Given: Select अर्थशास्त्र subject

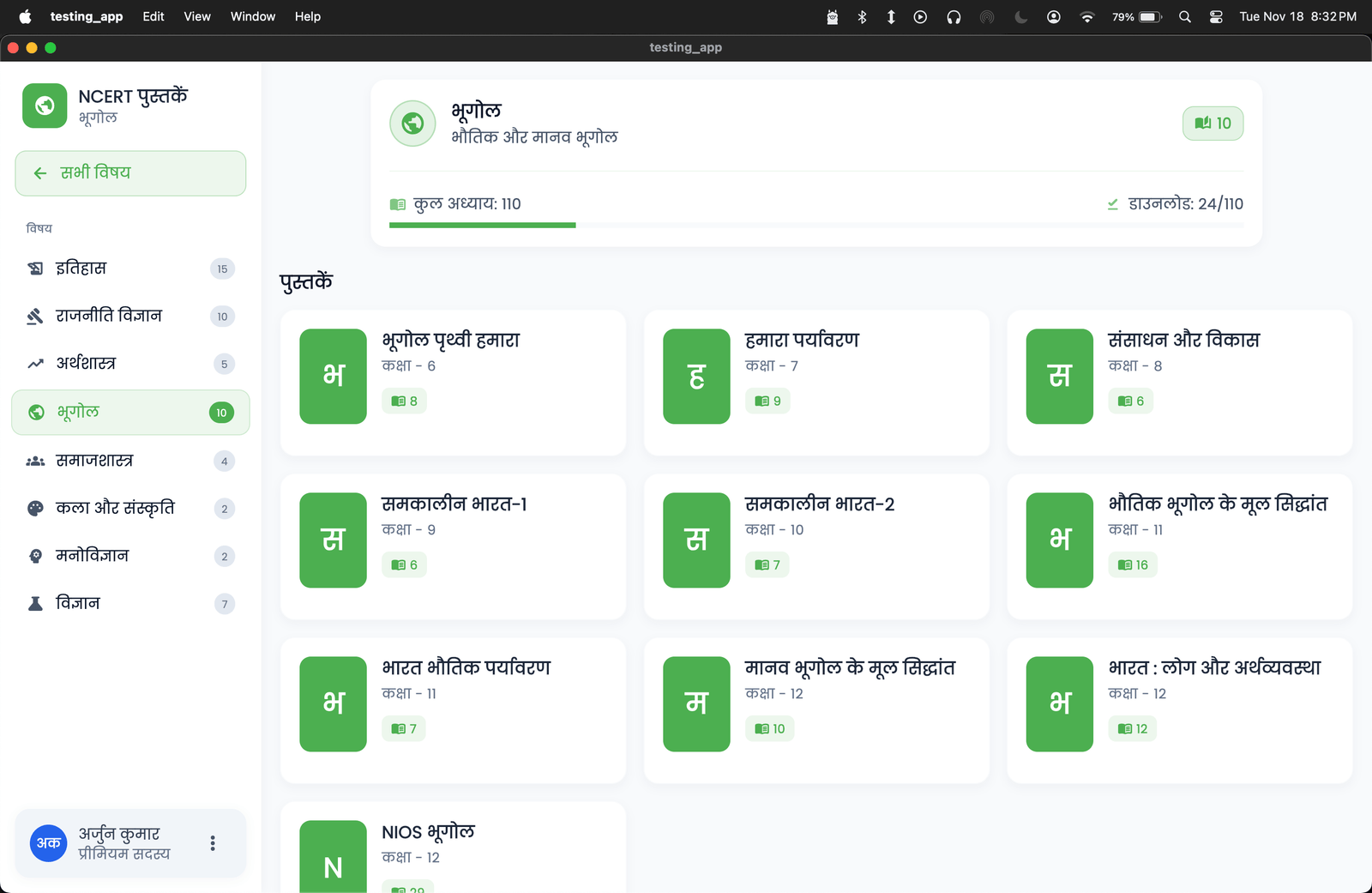Looking at the screenshot, I should coord(130,364).
